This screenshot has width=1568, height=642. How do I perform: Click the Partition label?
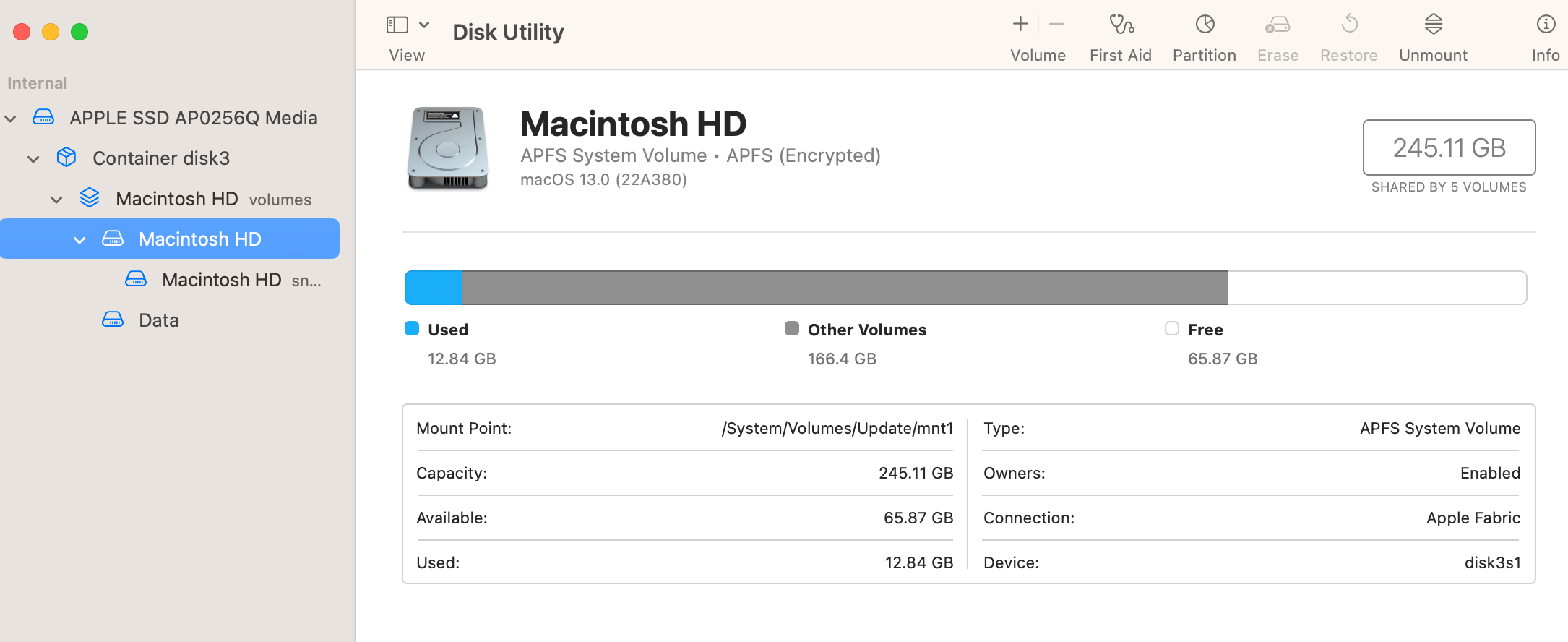(1205, 56)
